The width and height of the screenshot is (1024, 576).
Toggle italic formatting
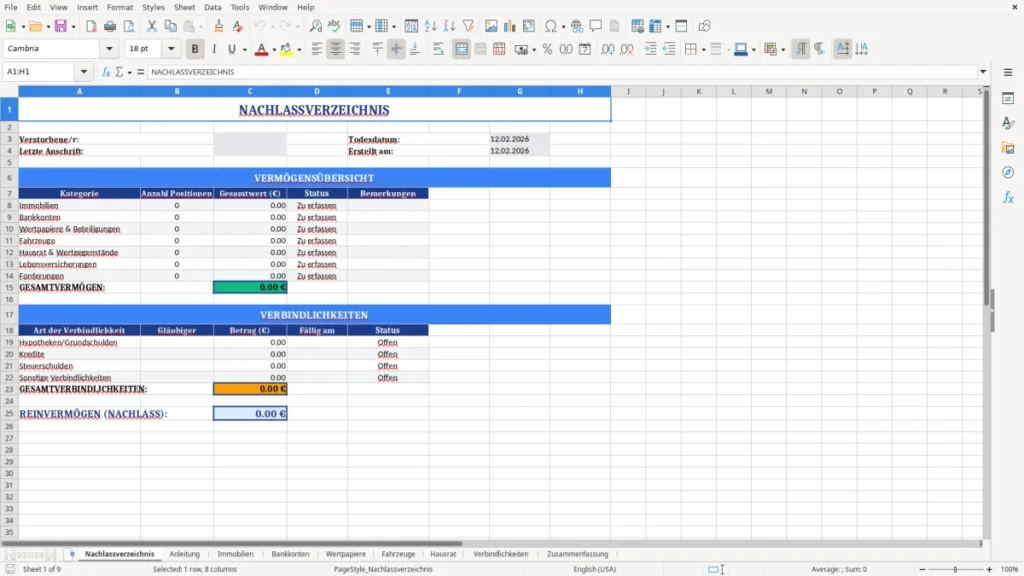[x=214, y=49]
